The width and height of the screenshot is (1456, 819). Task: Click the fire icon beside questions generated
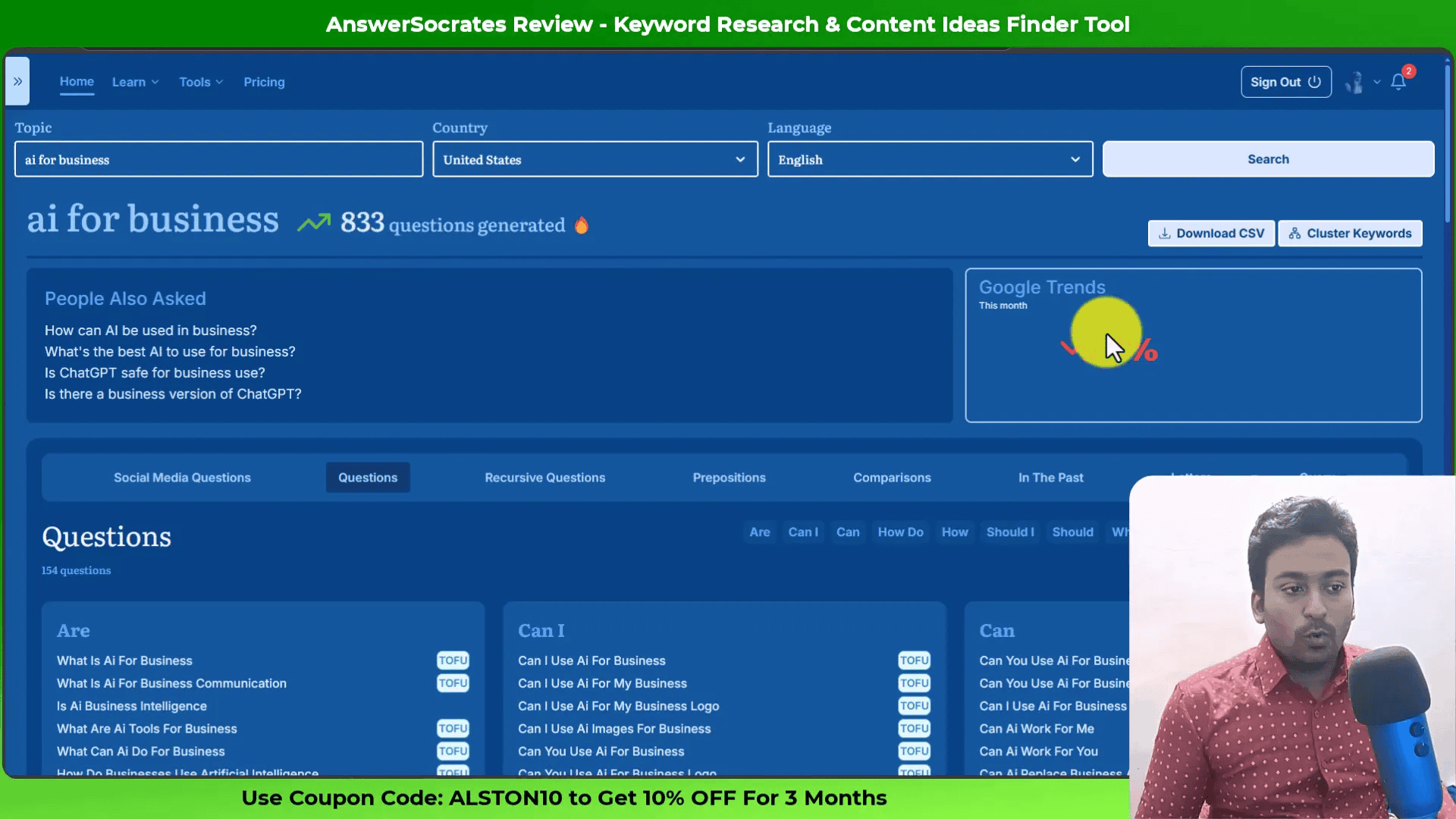click(582, 225)
